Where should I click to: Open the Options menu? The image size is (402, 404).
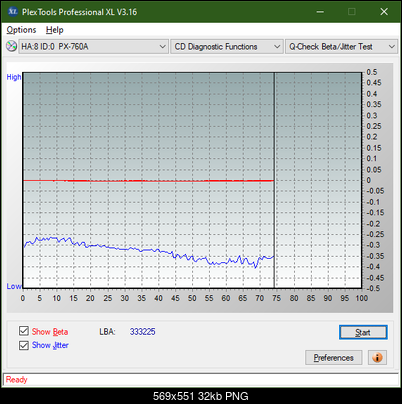21,30
